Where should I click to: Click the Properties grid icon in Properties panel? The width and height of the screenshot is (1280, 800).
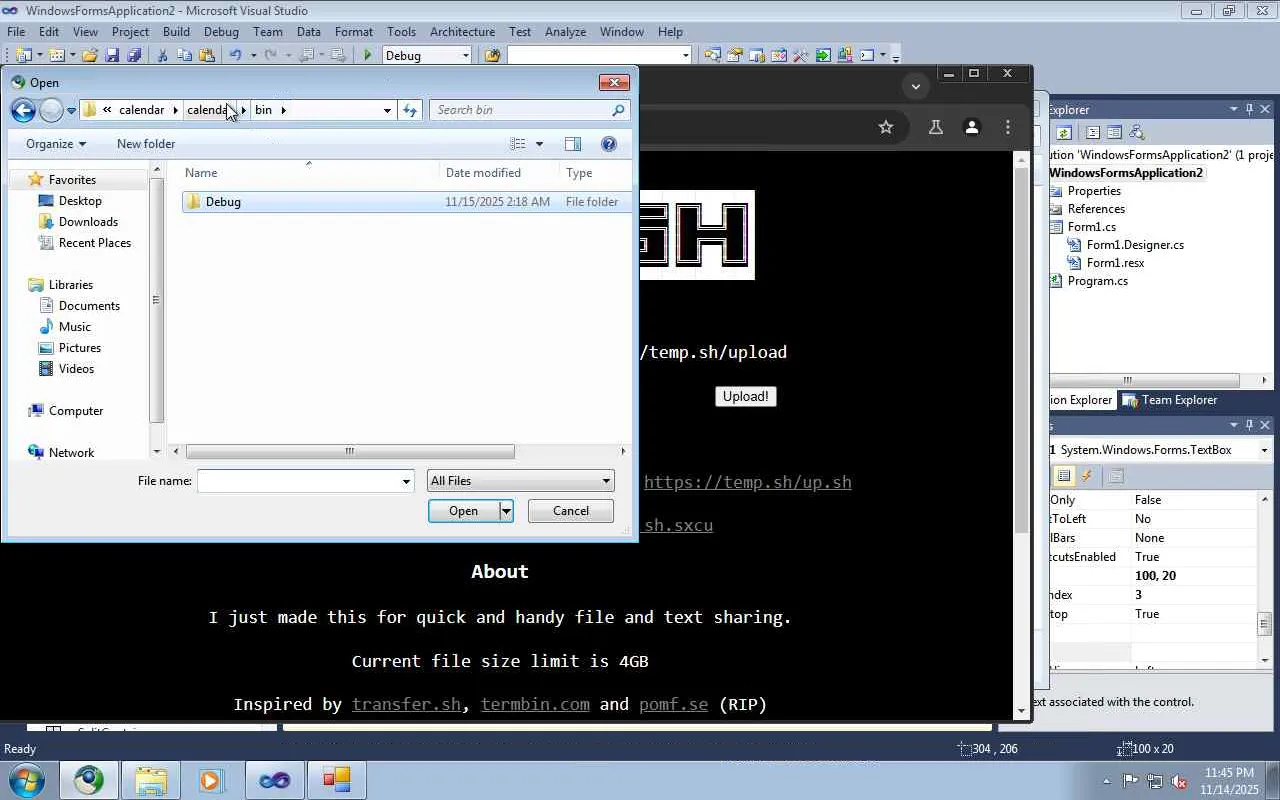coord(1064,476)
